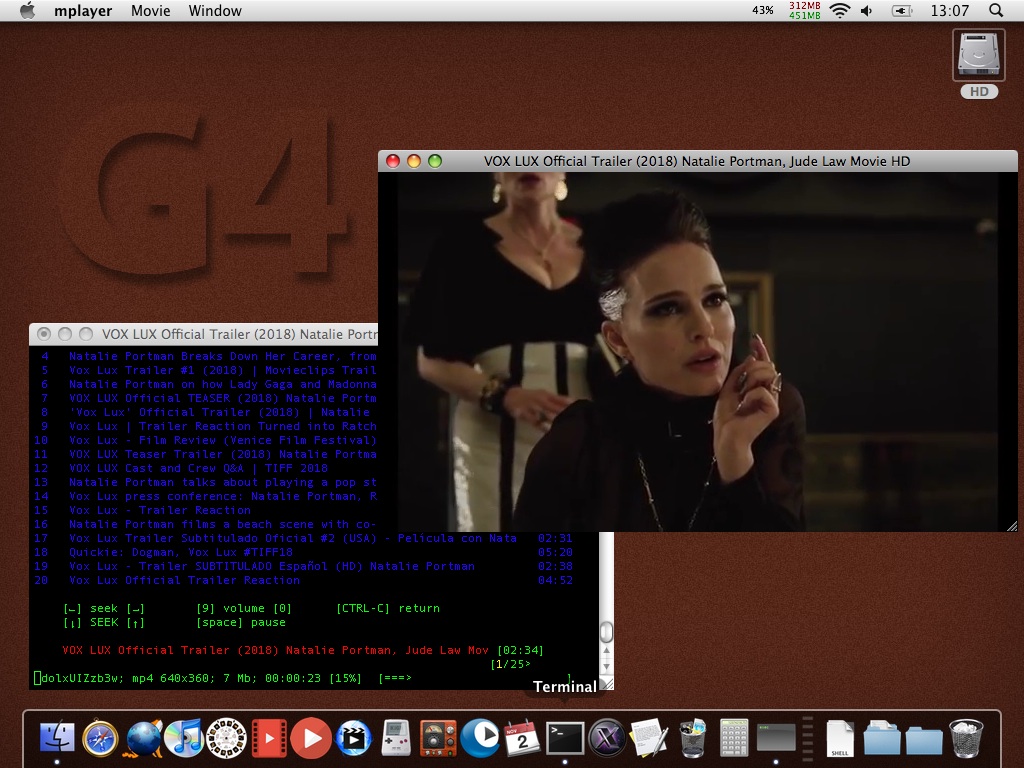Image resolution: width=1024 pixels, height=768 pixels.
Task: Open the minimized dark window in dock
Action: [776, 738]
